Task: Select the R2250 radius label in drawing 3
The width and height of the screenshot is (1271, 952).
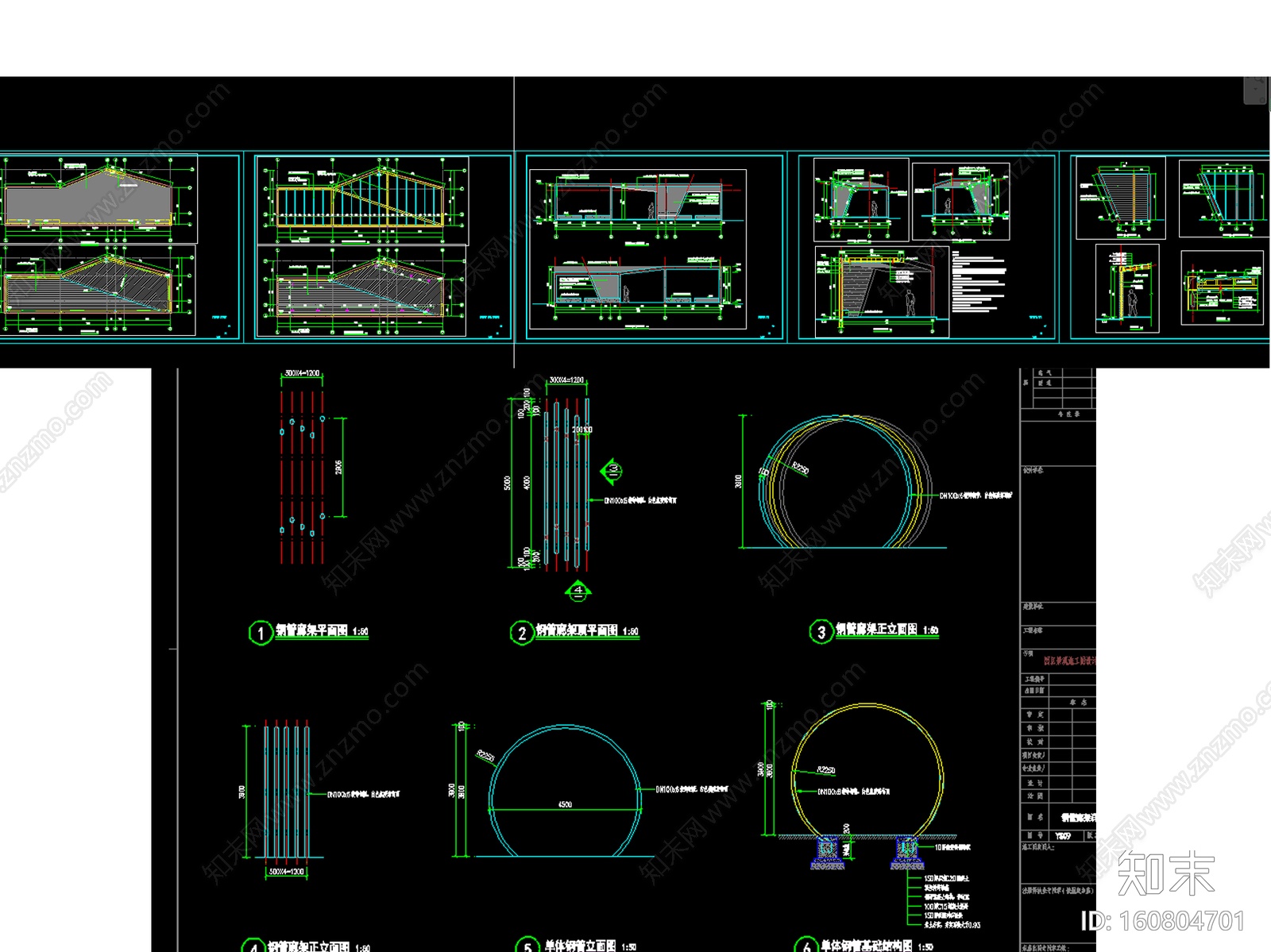Action: pos(800,469)
